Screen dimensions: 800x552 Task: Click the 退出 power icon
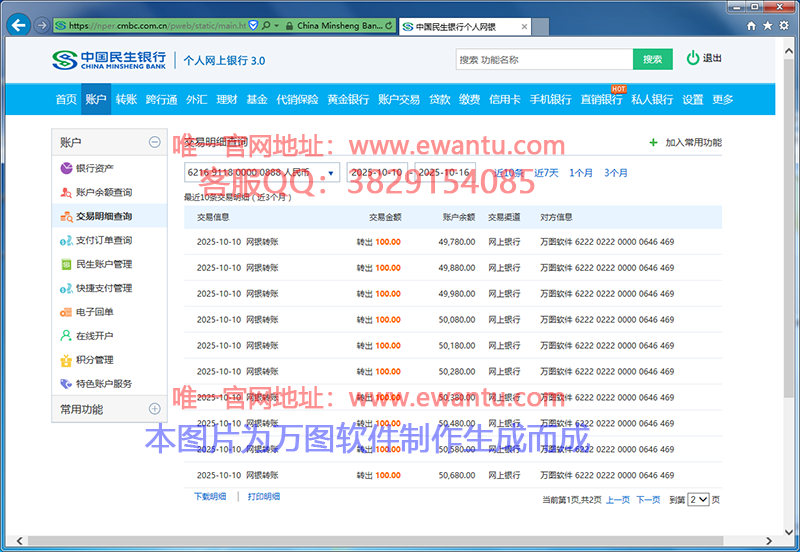point(692,58)
